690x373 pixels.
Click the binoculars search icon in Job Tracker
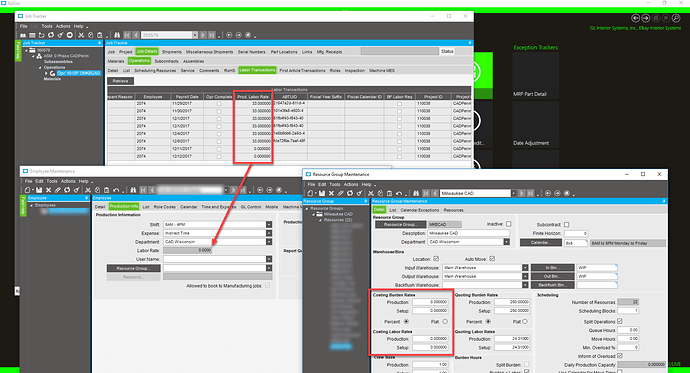tap(117, 35)
